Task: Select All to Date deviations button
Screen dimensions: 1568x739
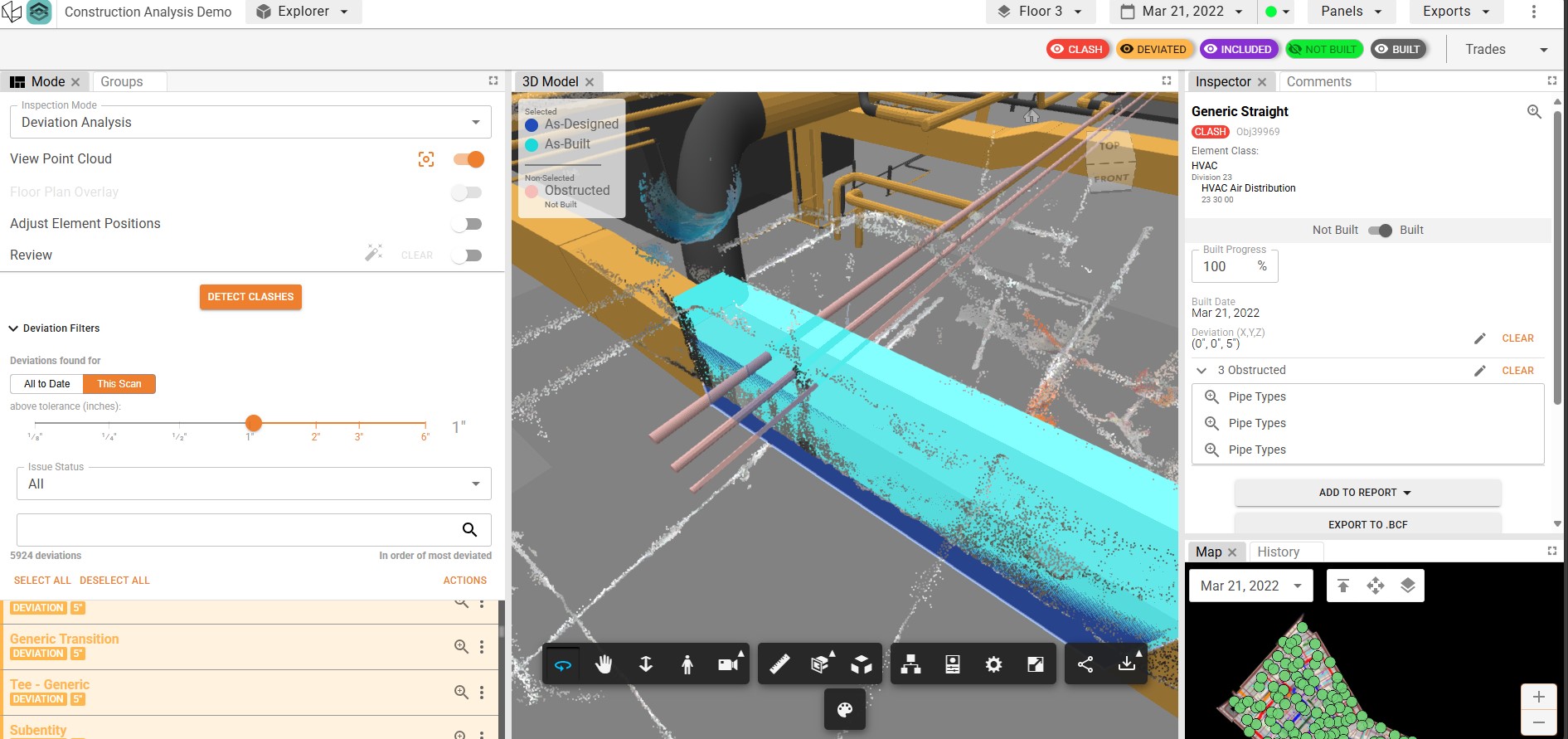Action: click(47, 384)
